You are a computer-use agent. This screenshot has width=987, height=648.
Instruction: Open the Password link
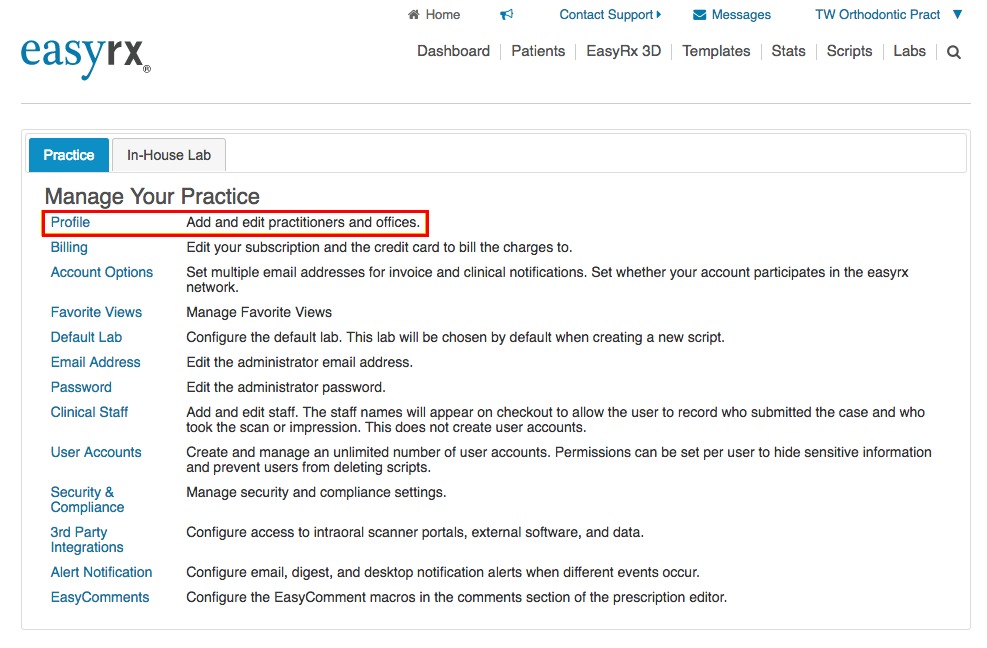click(x=81, y=387)
